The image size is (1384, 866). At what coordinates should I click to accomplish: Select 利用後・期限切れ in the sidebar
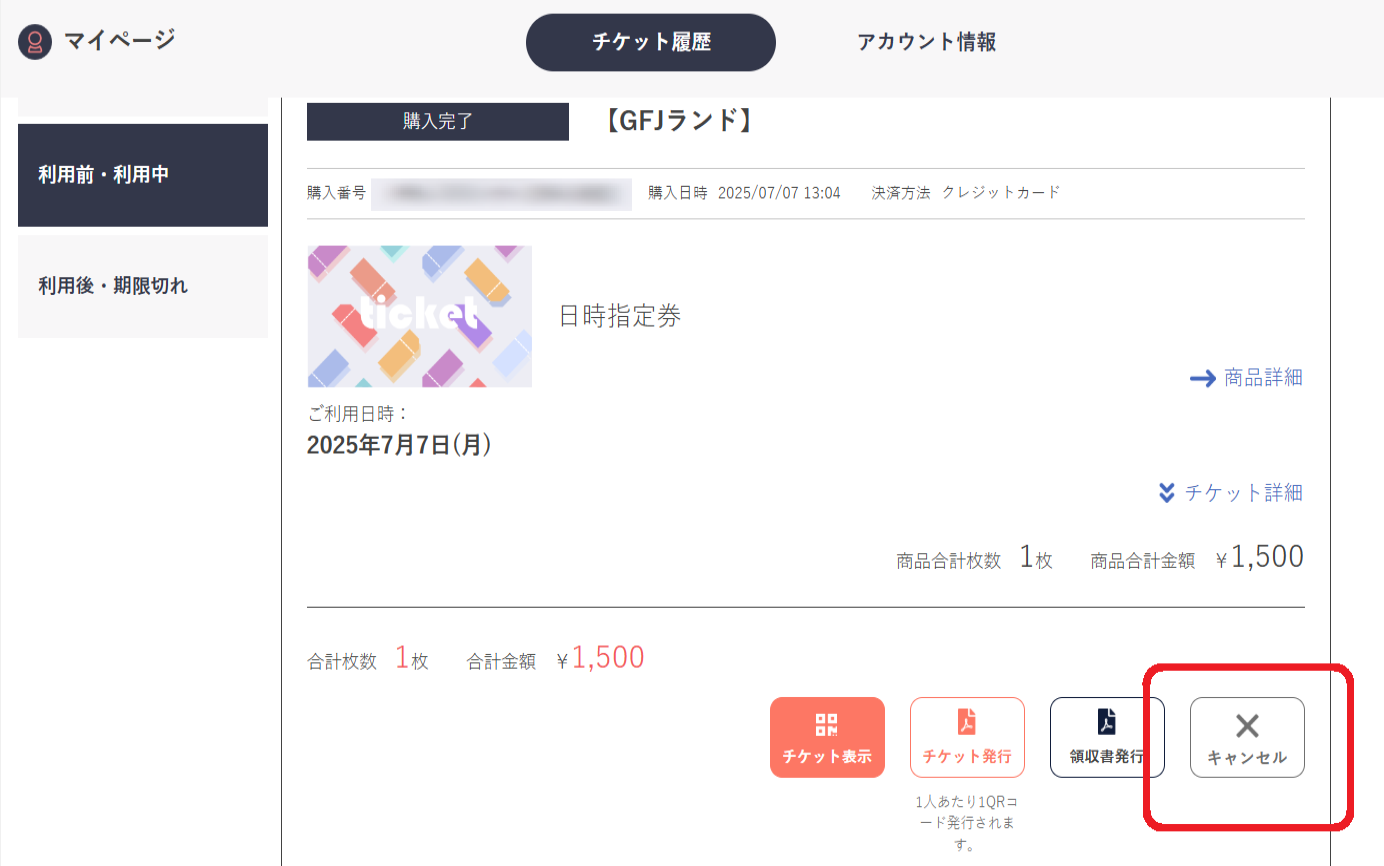tap(143, 286)
